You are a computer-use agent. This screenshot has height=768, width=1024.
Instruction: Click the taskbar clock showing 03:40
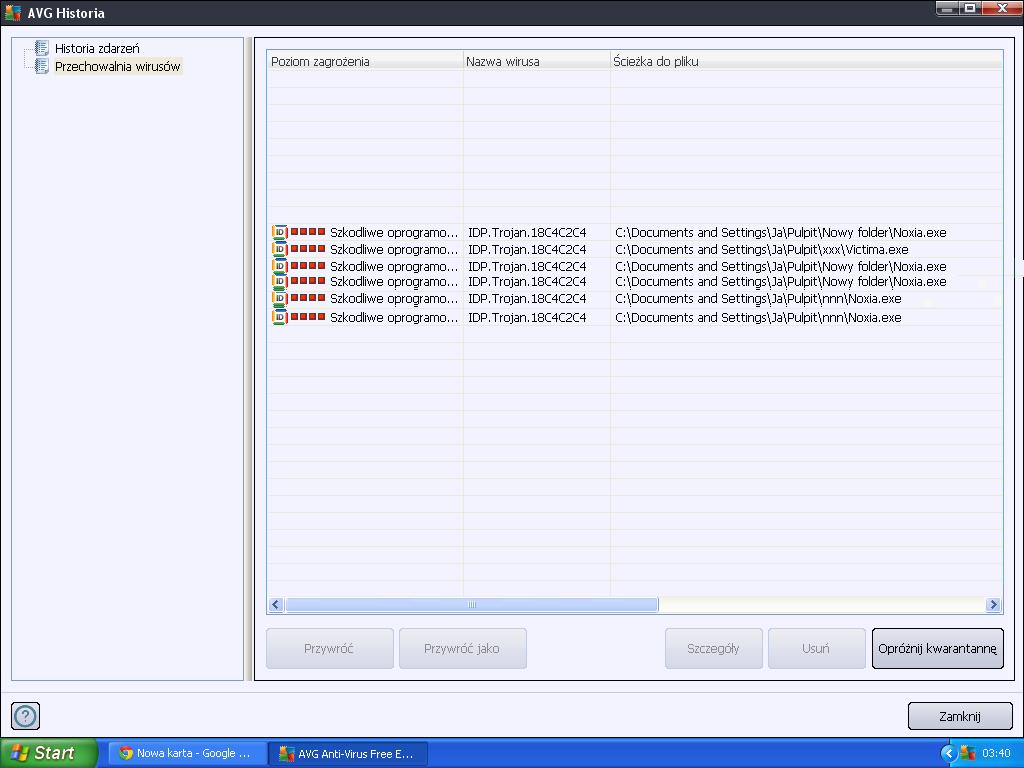pos(996,753)
